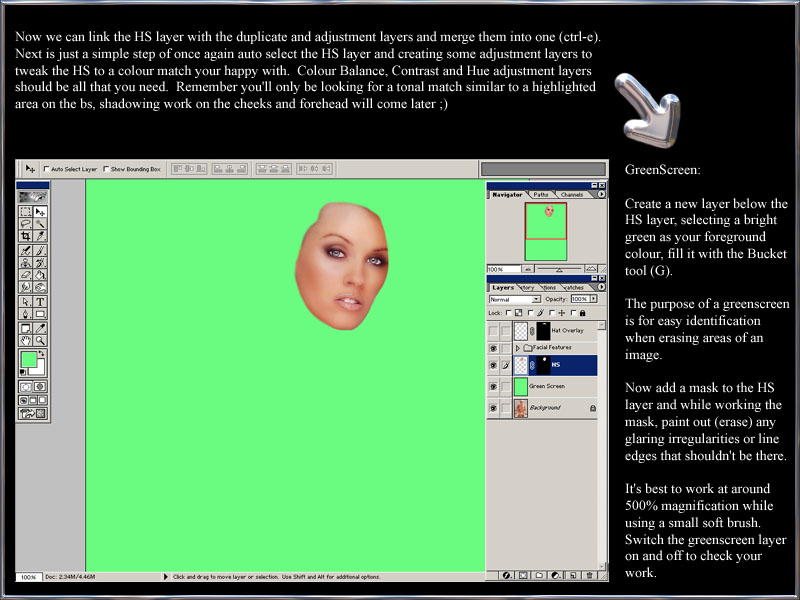Open the status bar info flyout arrow
The width and height of the screenshot is (800, 600).
tap(165, 577)
